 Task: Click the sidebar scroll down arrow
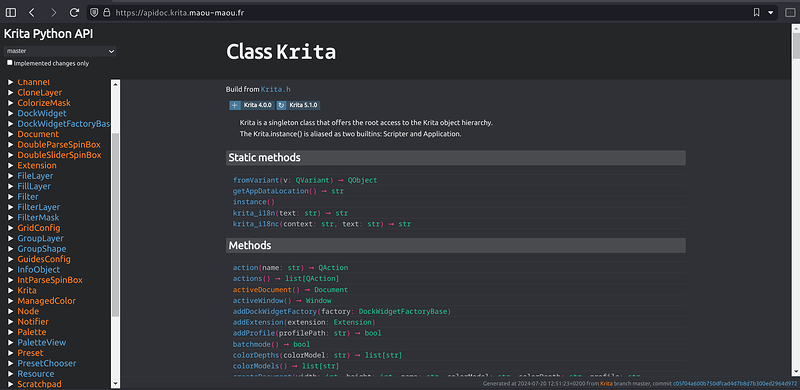(x=115, y=384)
